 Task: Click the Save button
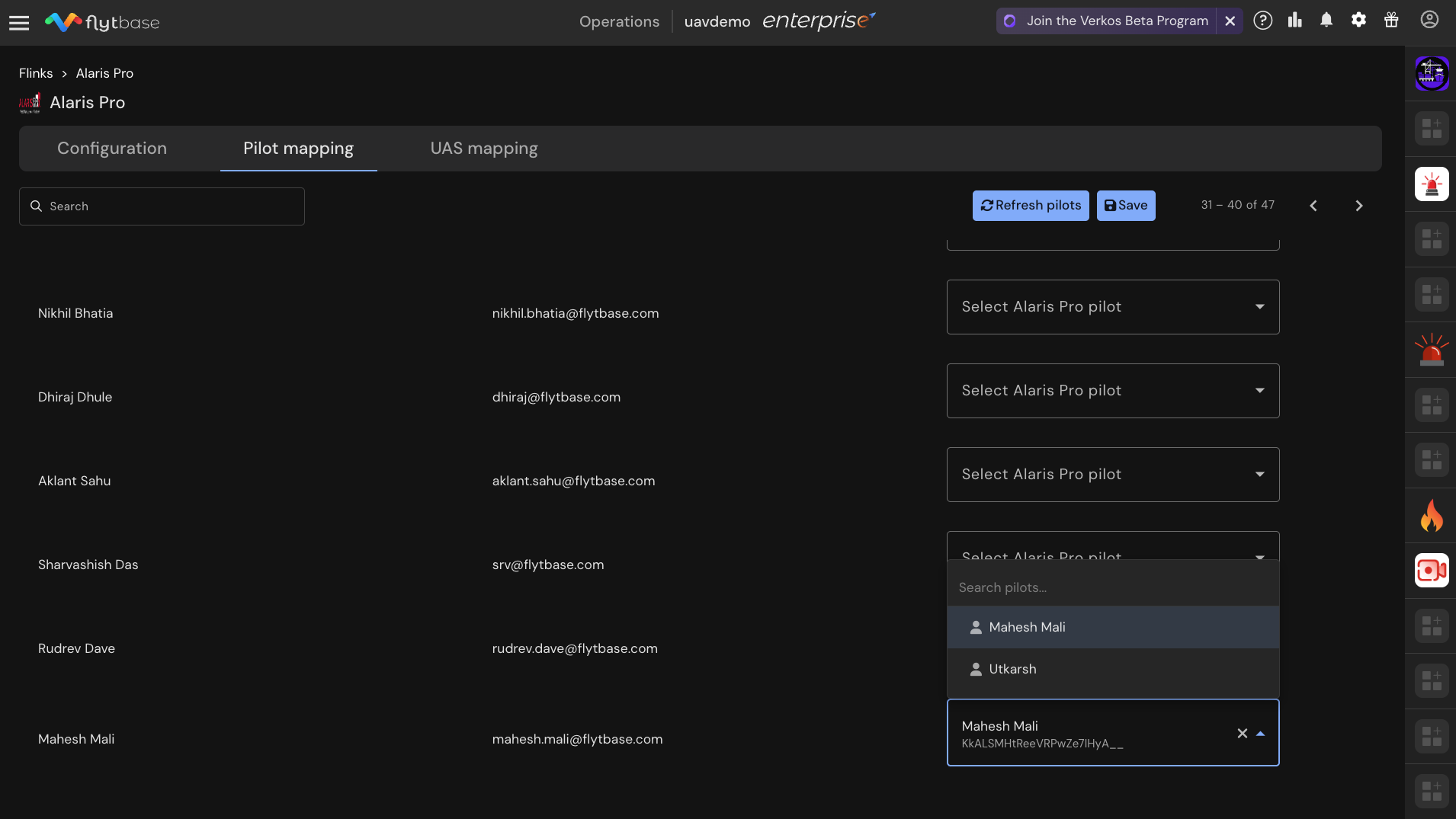pos(1125,206)
